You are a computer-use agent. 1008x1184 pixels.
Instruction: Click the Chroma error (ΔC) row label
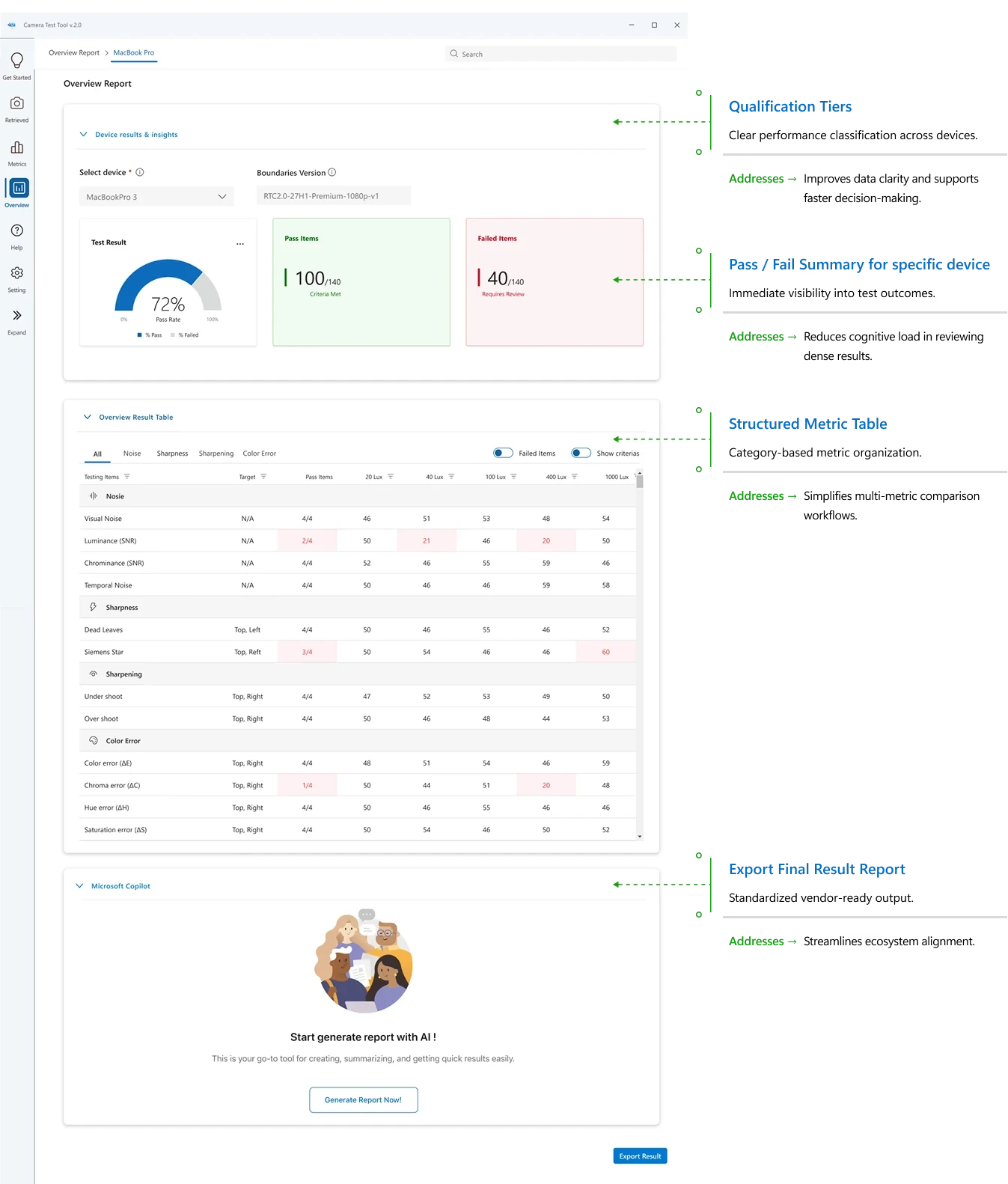[x=112, y=786]
